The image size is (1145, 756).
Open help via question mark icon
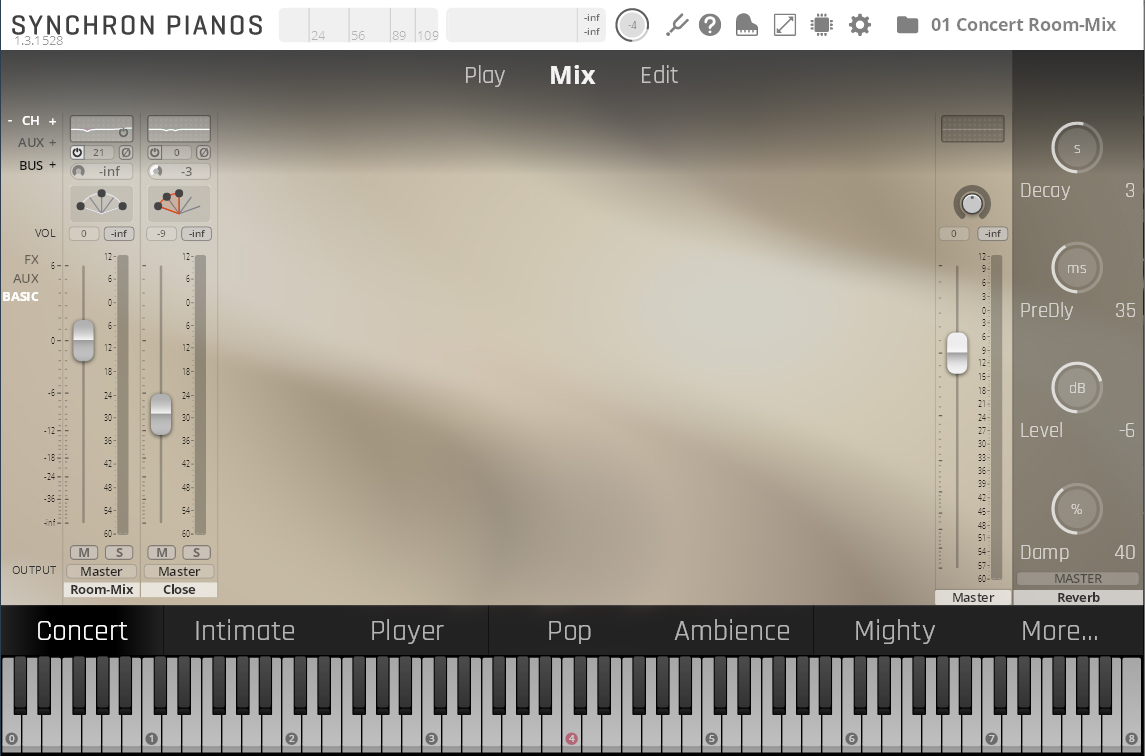pyautogui.click(x=710, y=24)
